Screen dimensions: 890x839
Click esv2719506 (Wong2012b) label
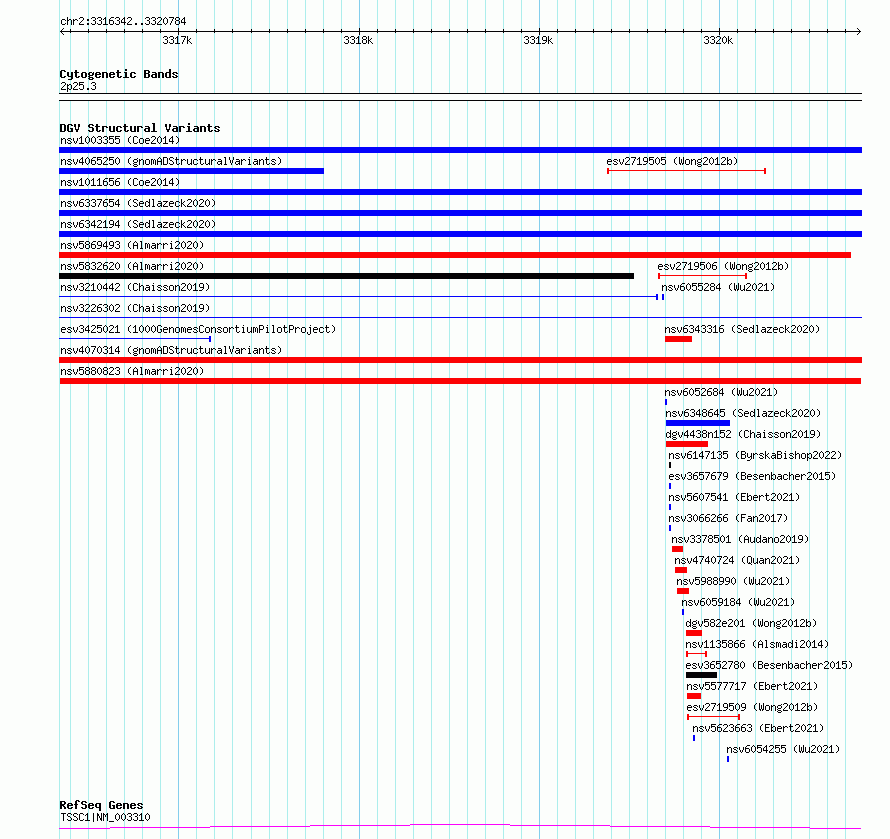(723, 266)
